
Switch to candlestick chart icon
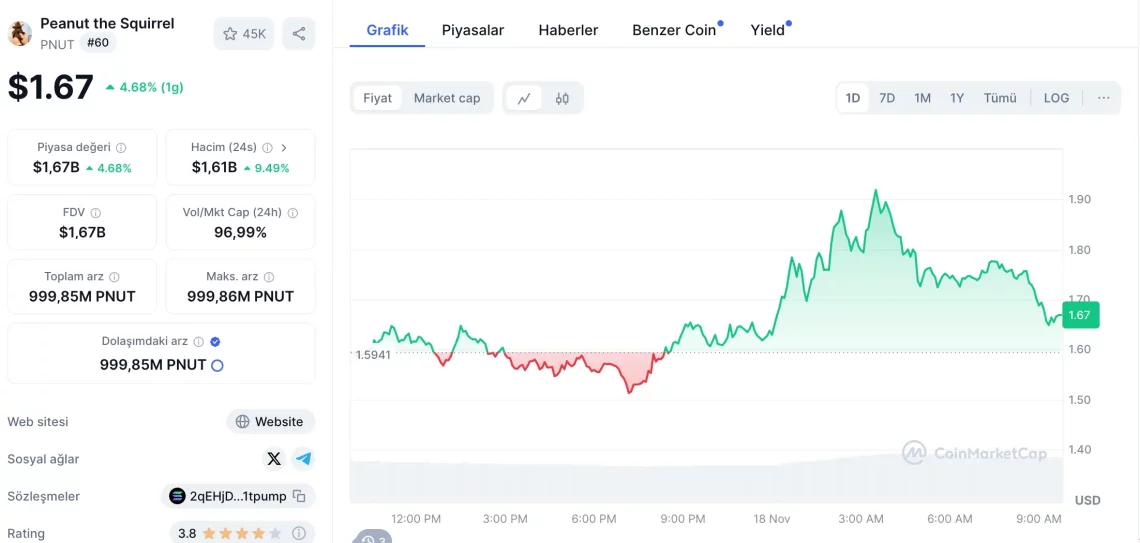(x=562, y=98)
